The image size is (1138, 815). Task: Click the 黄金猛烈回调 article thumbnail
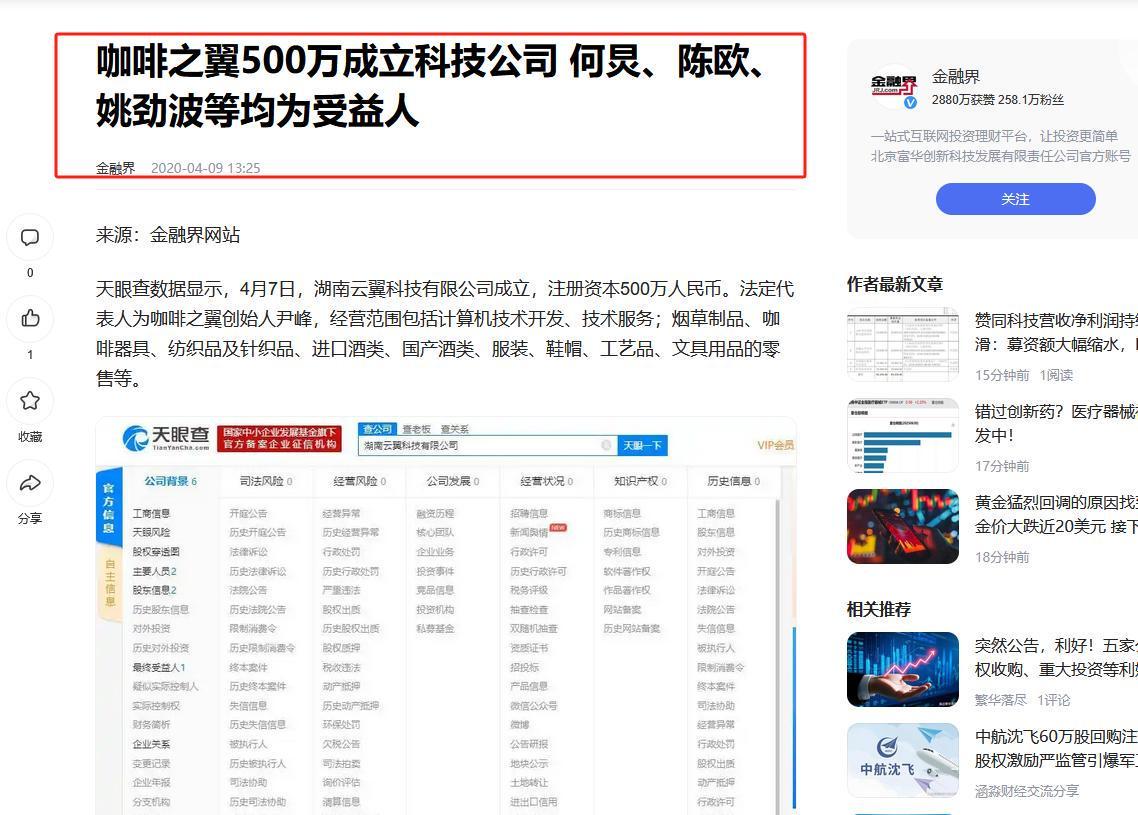tap(902, 526)
